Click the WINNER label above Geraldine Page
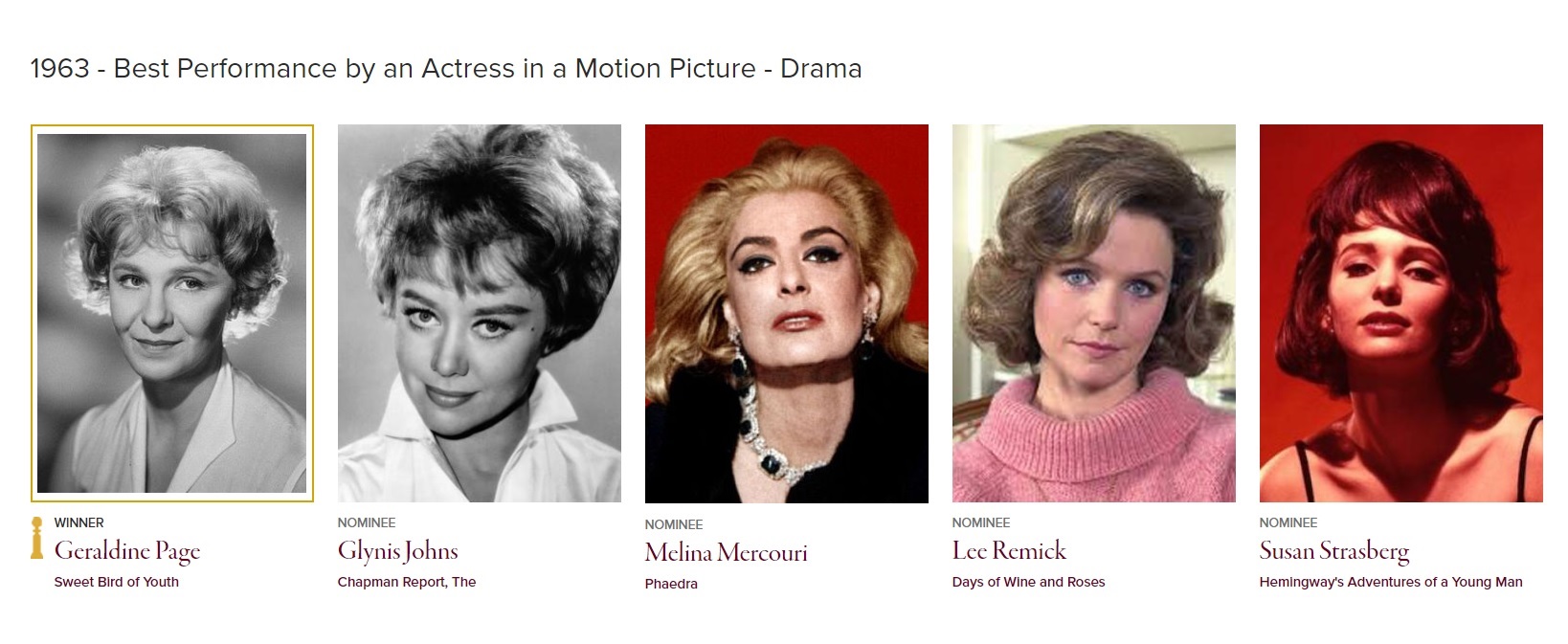 (x=79, y=522)
